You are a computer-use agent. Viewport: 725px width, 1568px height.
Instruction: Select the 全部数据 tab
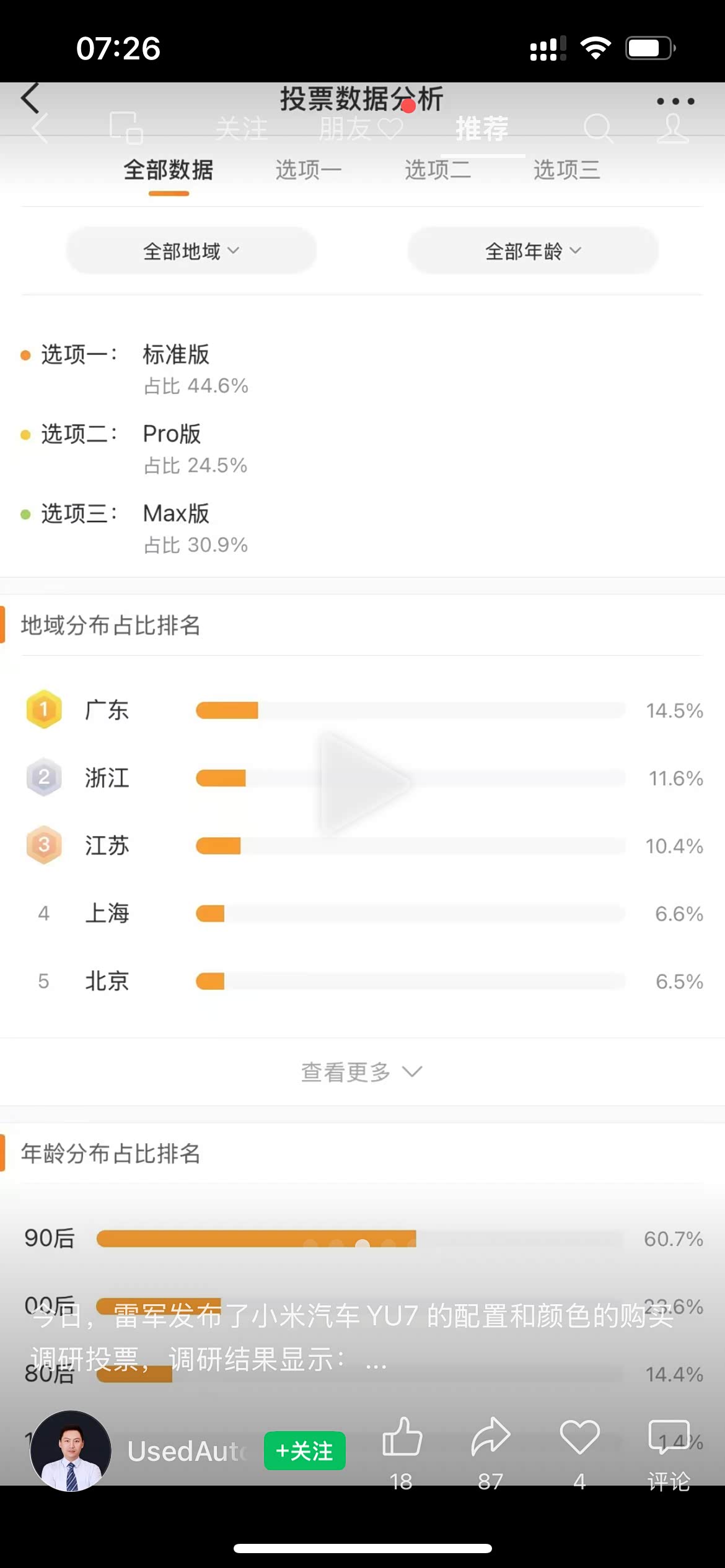coord(169,170)
